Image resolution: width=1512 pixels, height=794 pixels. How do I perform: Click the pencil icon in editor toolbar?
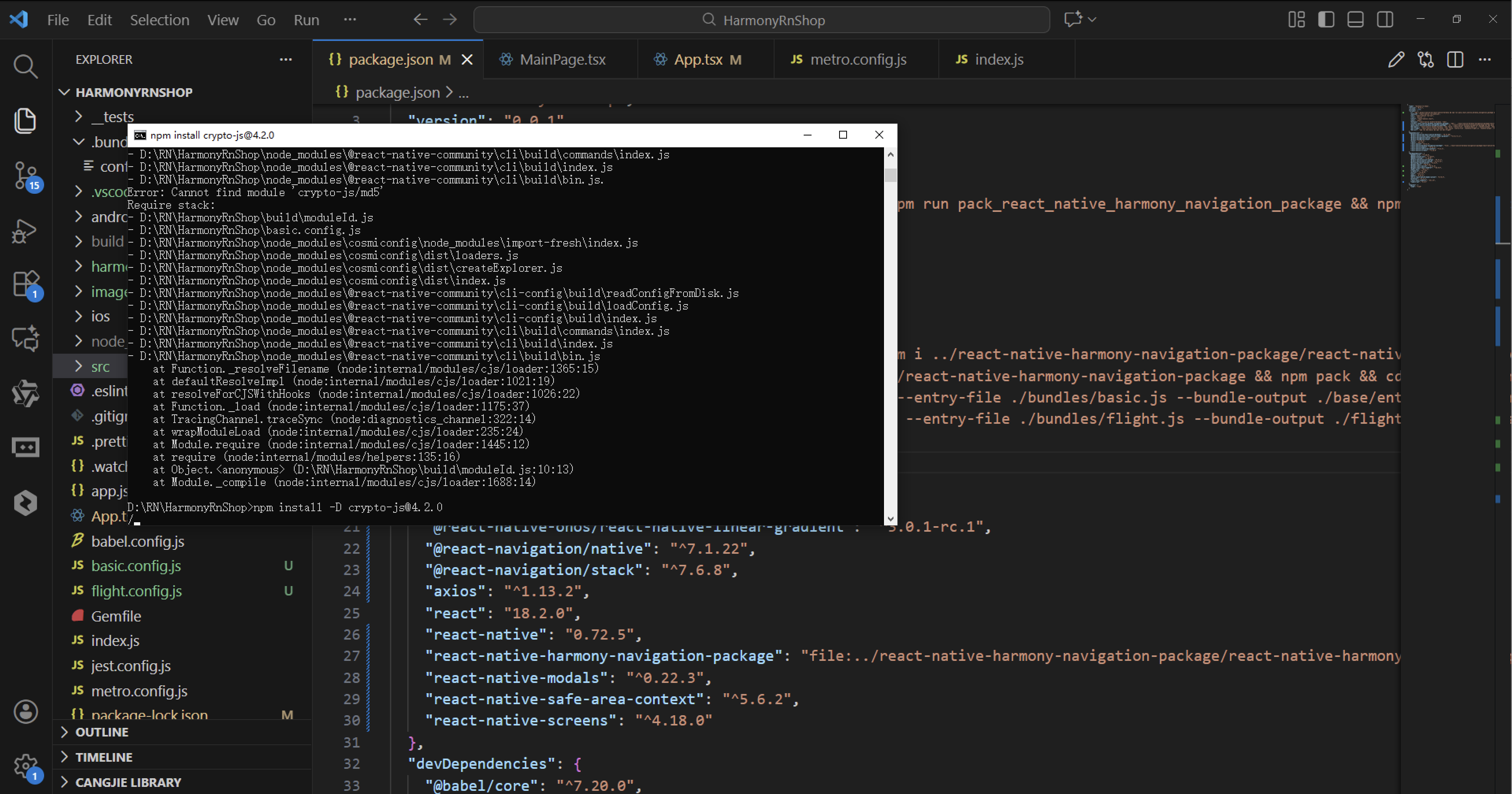coord(1396,59)
